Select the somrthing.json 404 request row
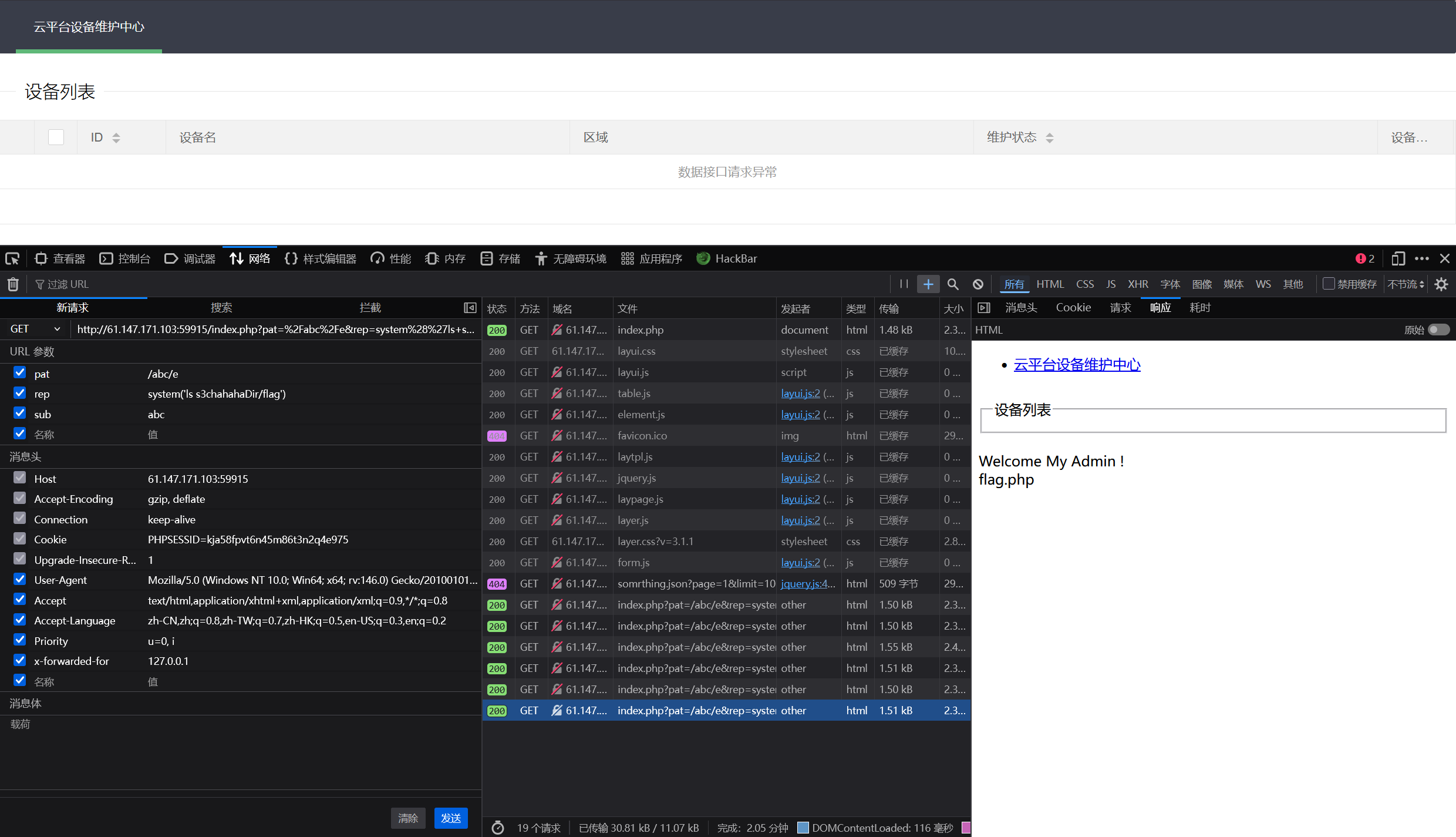Image resolution: width=1456 pixels, height=837 pixels. point(696,584)
